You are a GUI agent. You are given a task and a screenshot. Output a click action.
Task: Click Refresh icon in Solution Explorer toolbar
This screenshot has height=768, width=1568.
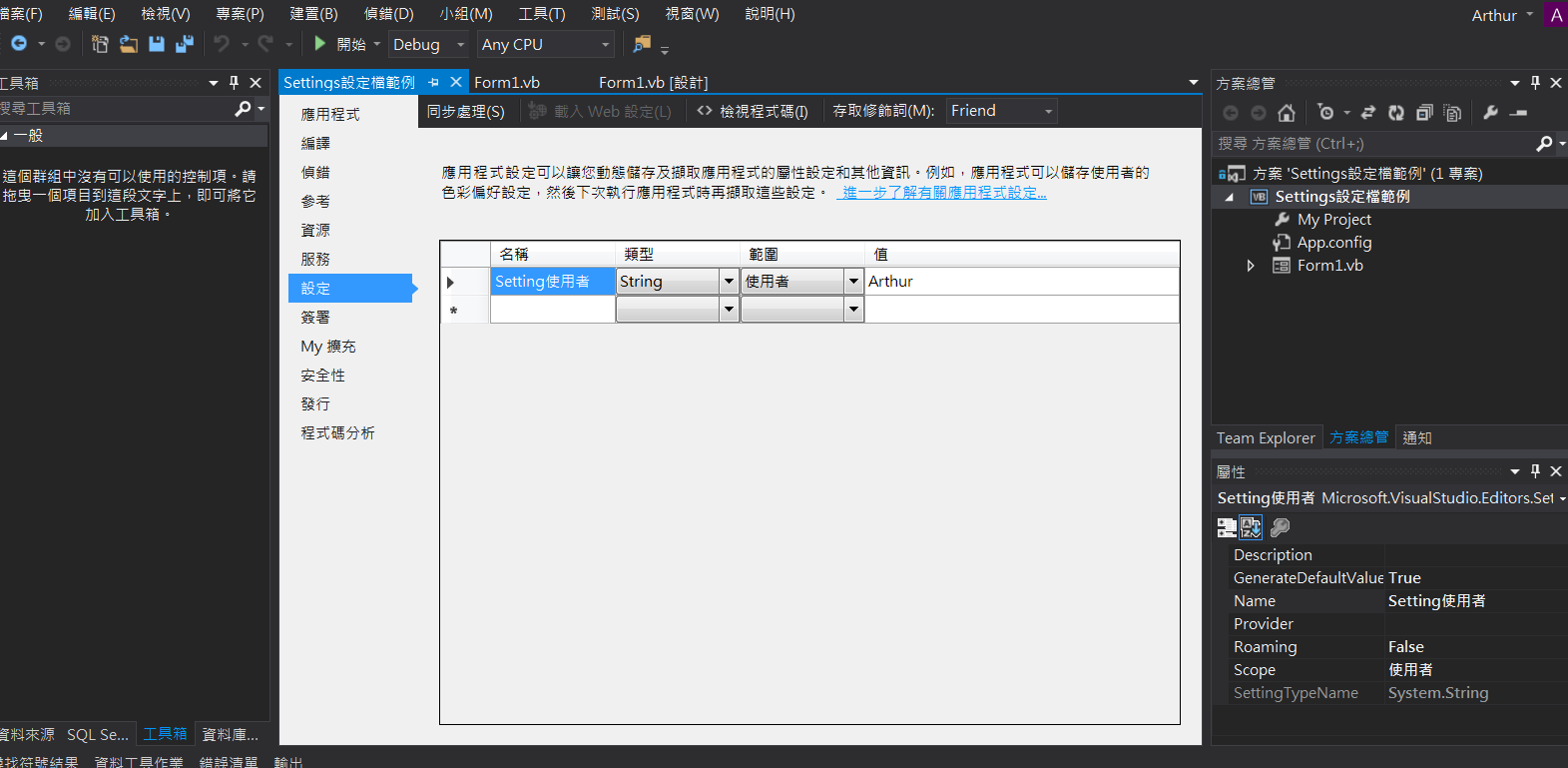(1396, 113)
